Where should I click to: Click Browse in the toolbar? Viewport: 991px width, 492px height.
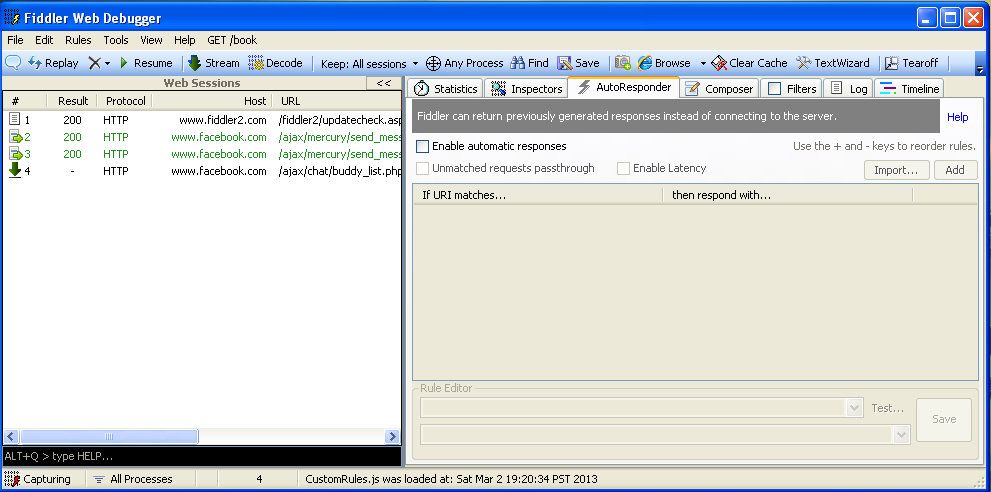pyautogui.click(x=664, y=63)
